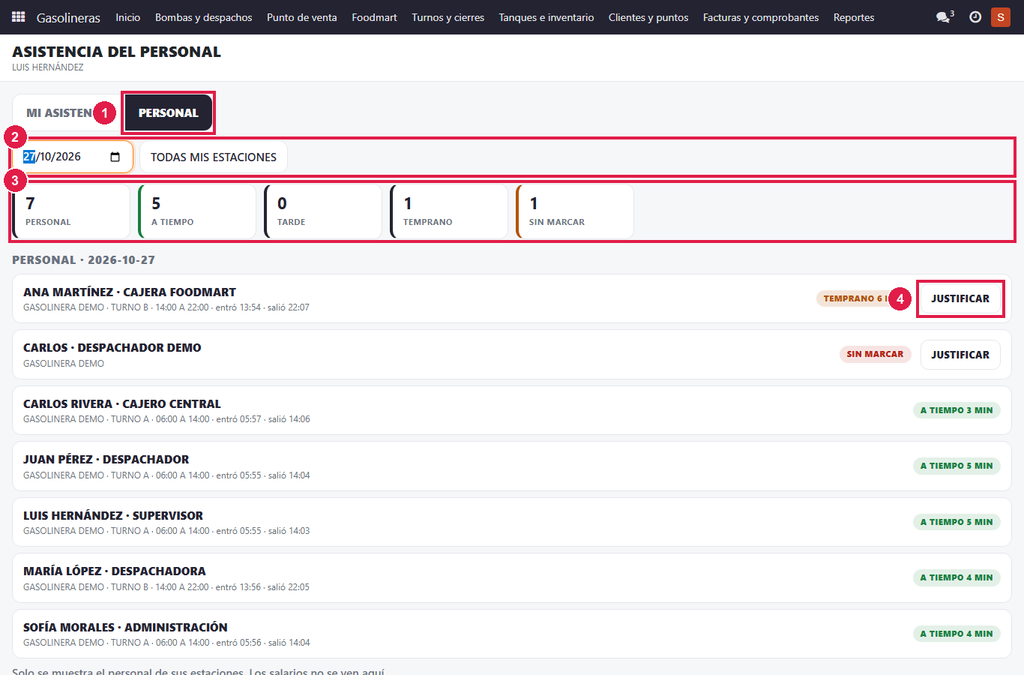Expand the Todas mis estaciones dropdown

[x=214, y=157]
